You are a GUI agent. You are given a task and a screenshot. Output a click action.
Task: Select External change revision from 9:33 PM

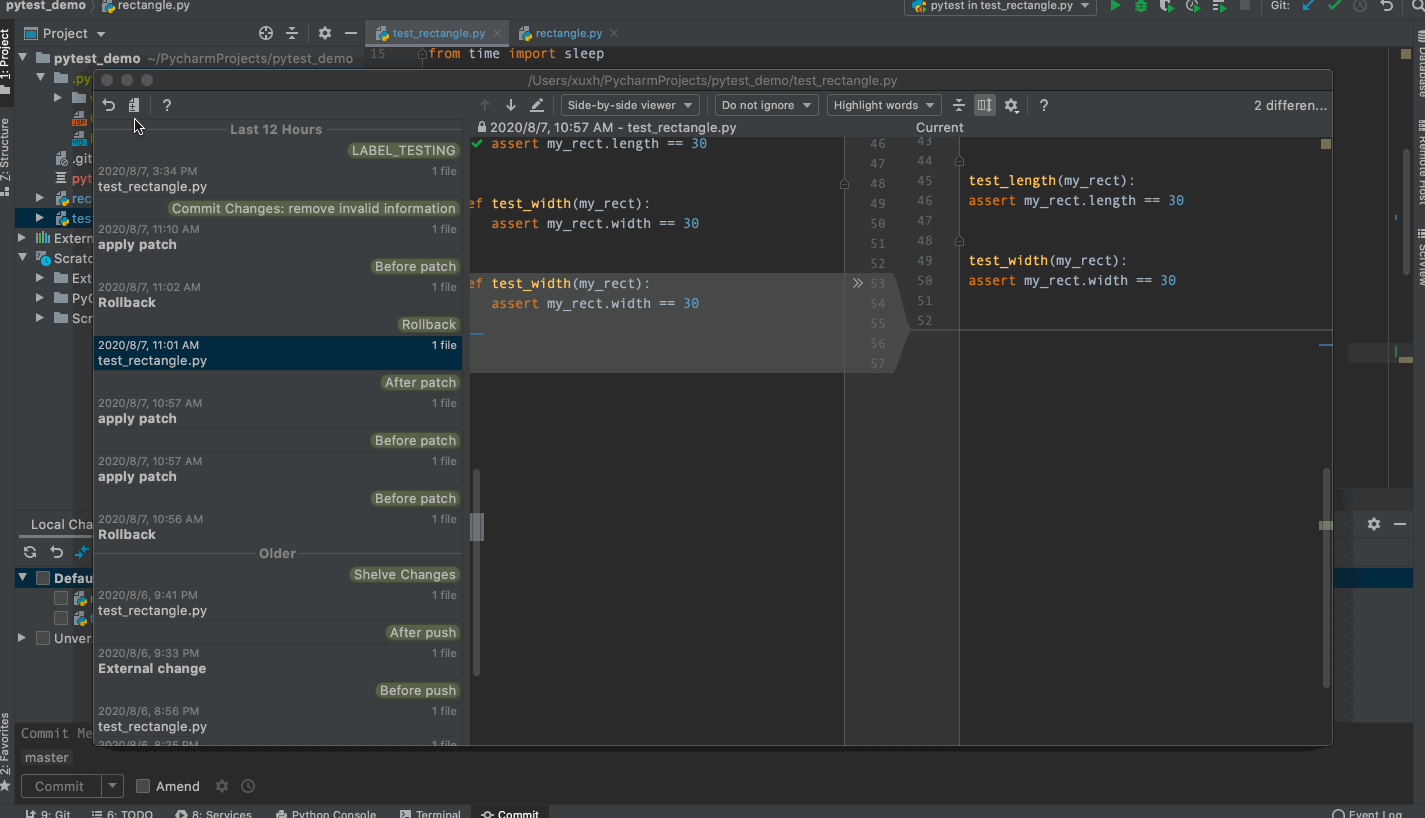pos(278,660)
